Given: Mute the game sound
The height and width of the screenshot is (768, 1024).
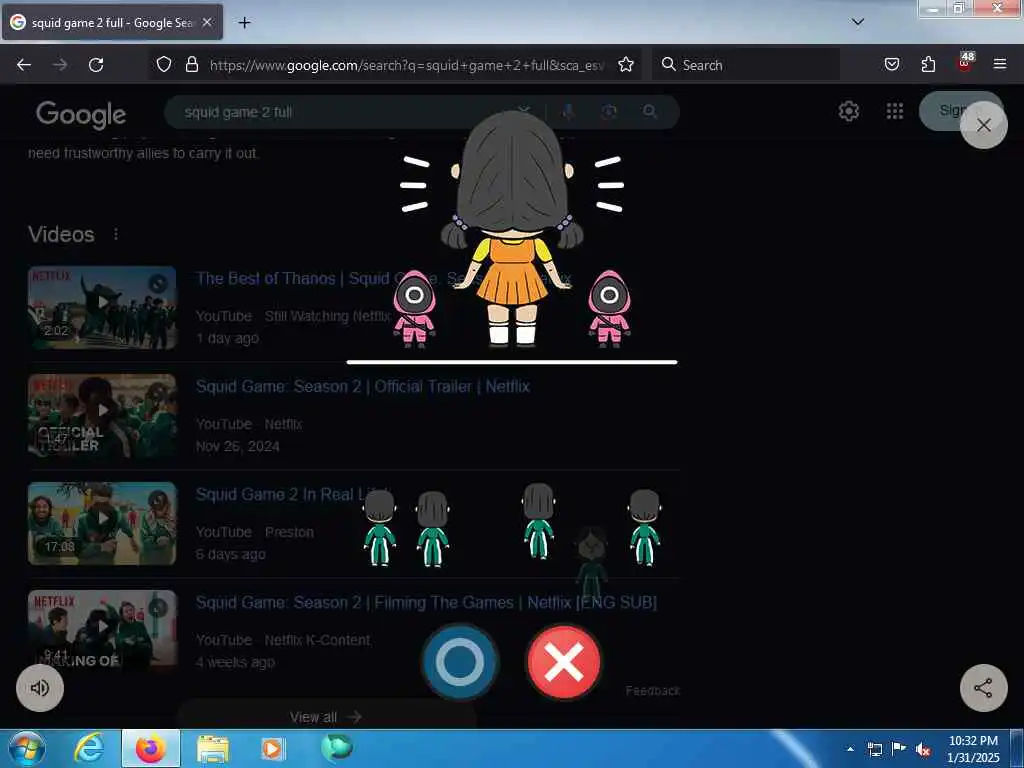Looking at the screenshot, I should (40, 688).
